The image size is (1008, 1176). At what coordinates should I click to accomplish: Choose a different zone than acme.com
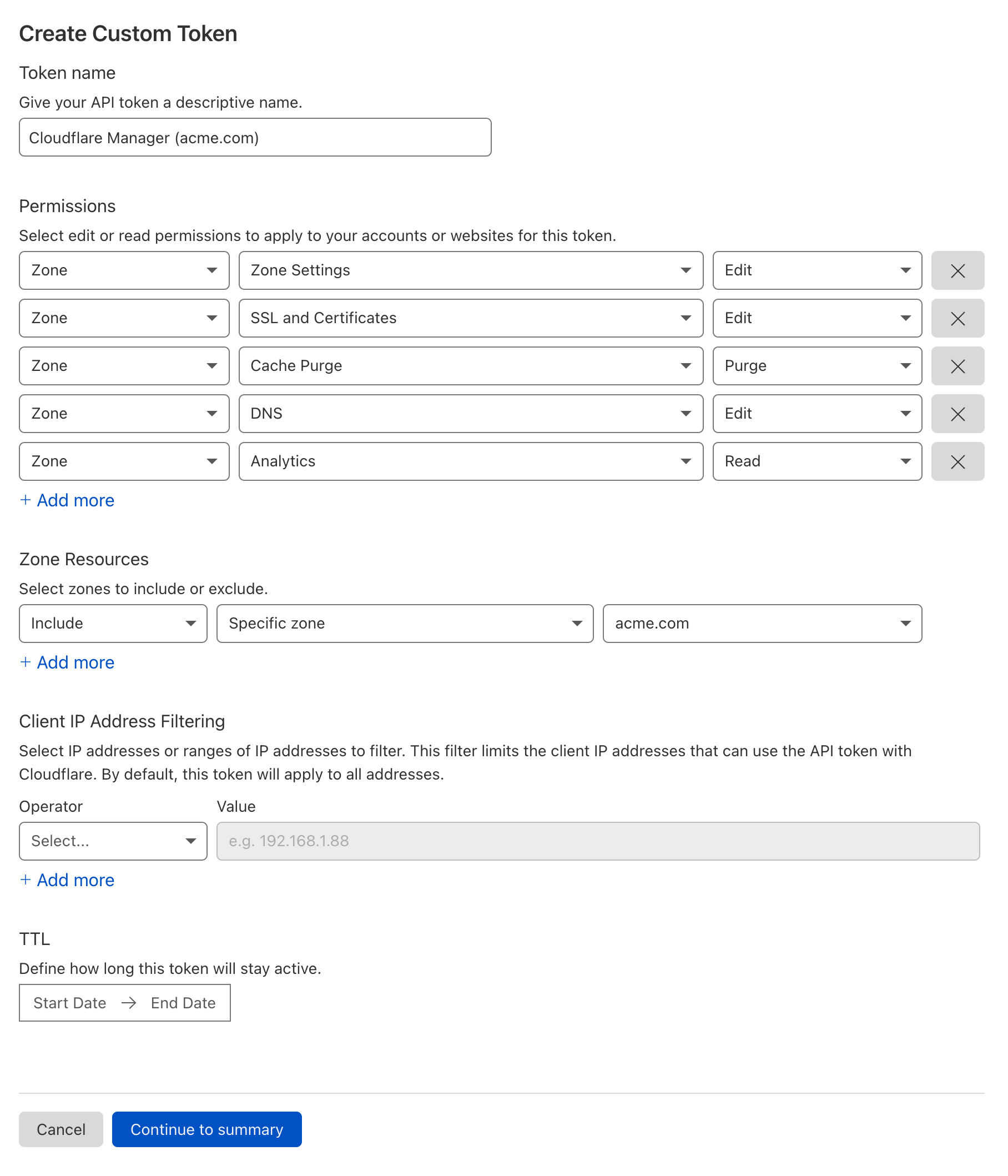coord(762,623)
